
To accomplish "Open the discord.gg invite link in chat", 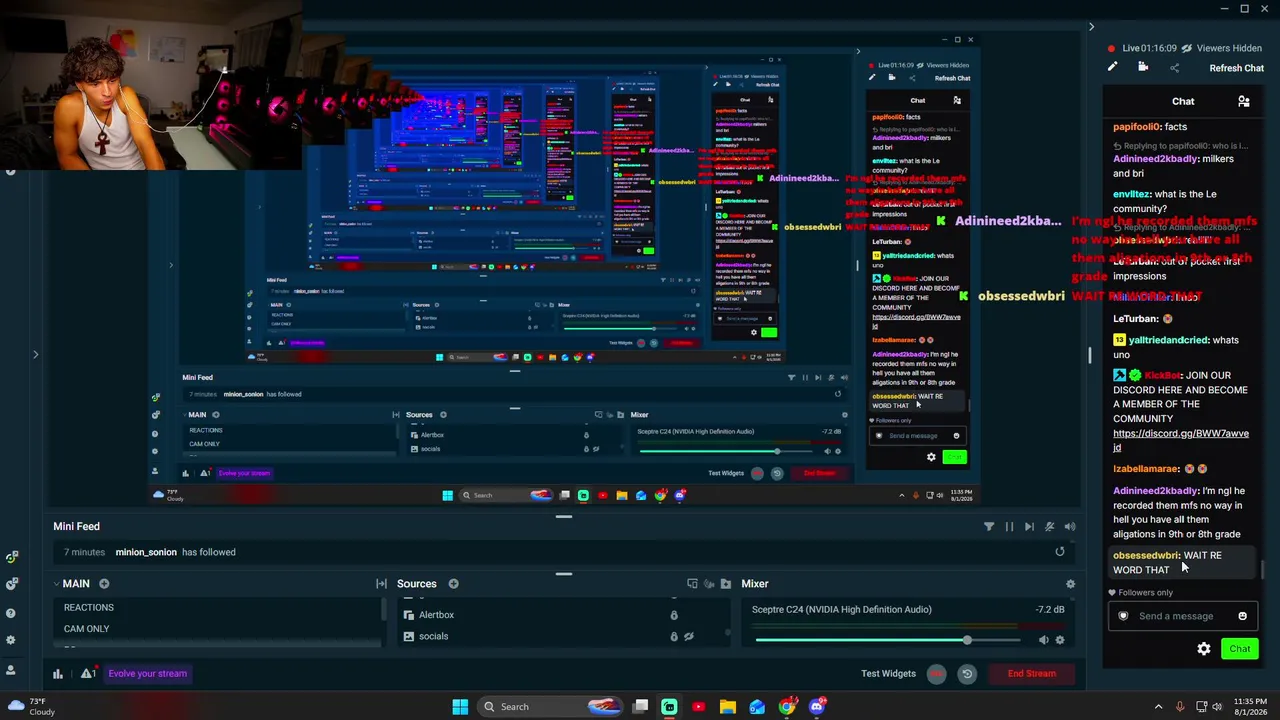I will click(1180, 440).
